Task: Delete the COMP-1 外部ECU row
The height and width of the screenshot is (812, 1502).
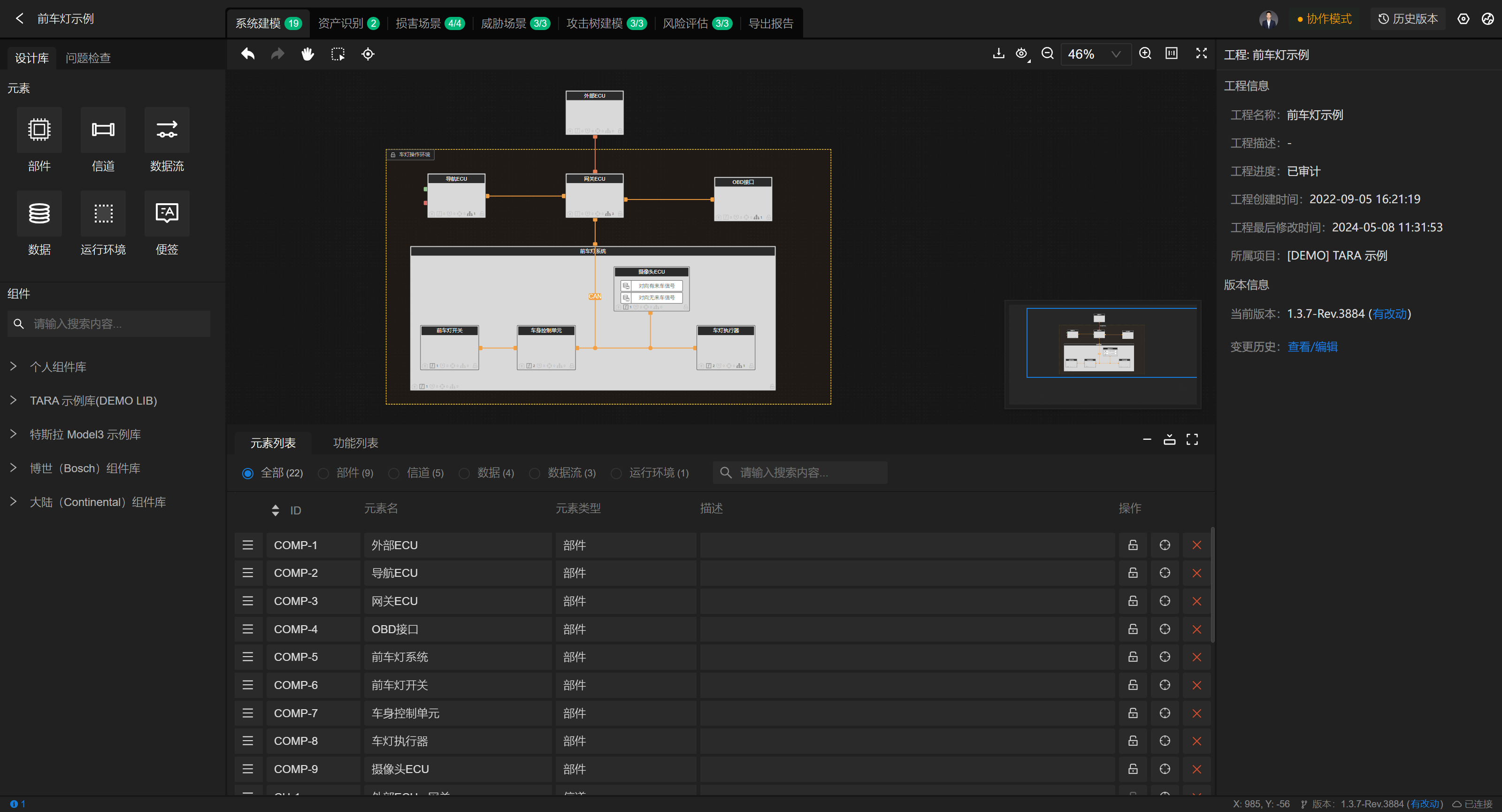Action: tap(1196, 545)
